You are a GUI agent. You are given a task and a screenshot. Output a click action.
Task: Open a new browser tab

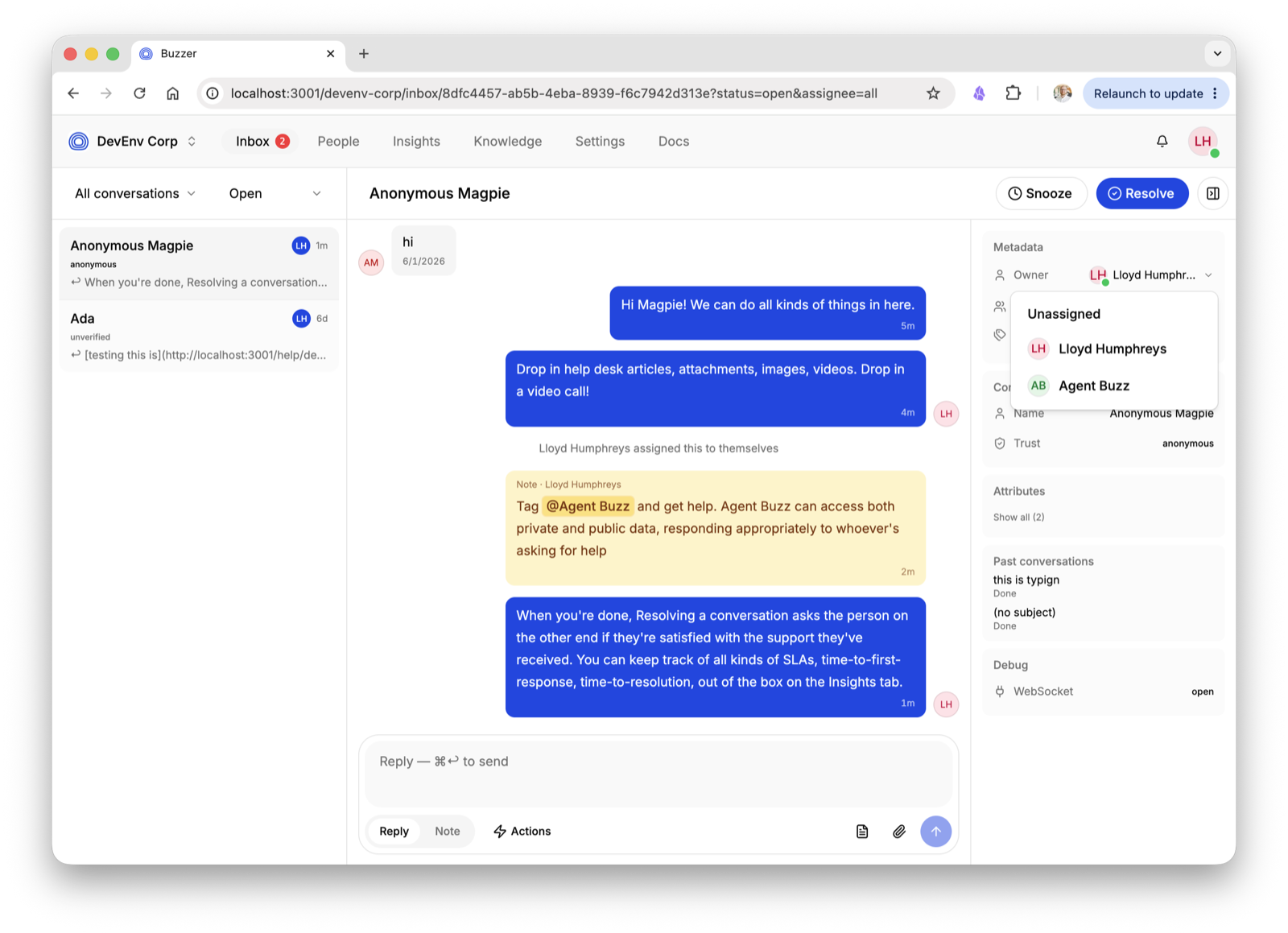tap(364, 53)
